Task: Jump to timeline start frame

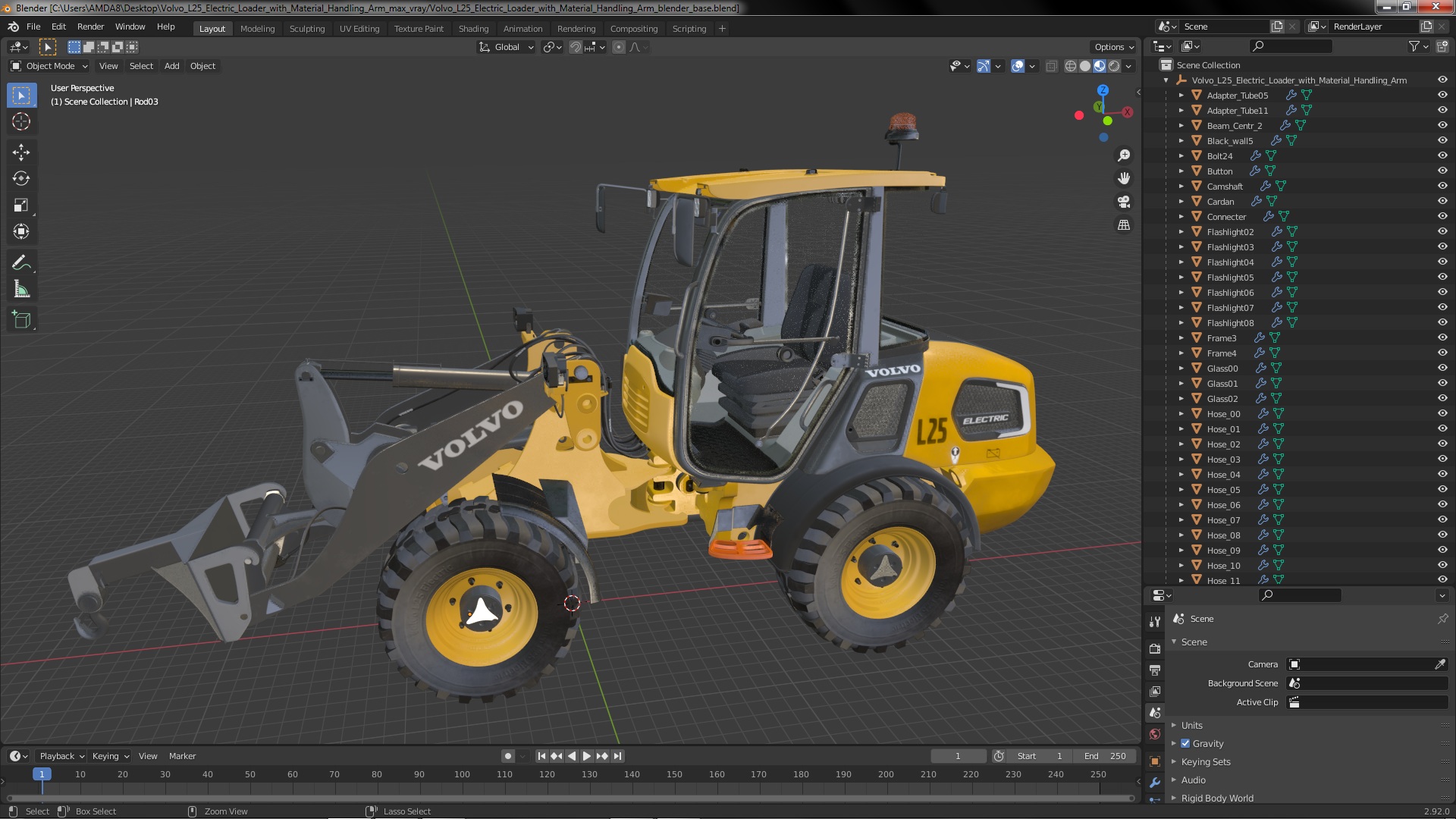Action: point(541,756)
